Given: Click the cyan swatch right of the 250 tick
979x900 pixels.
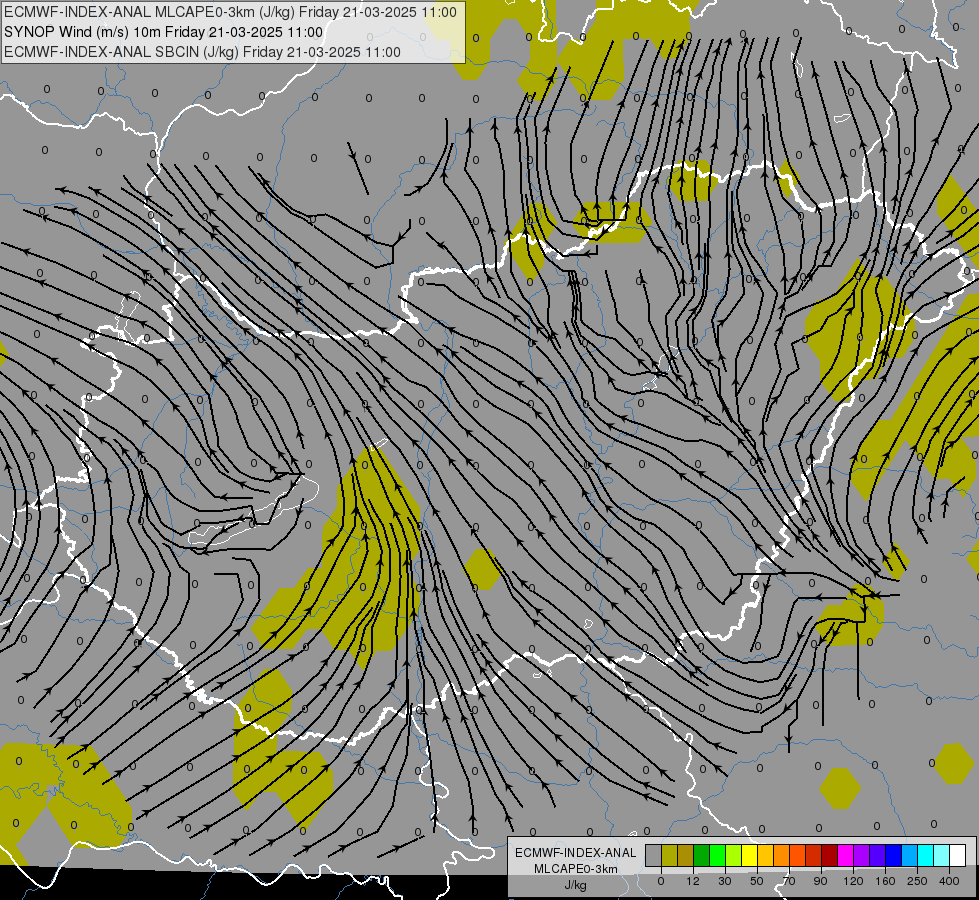Looking at the screenshot, I should tap(925, 855).
